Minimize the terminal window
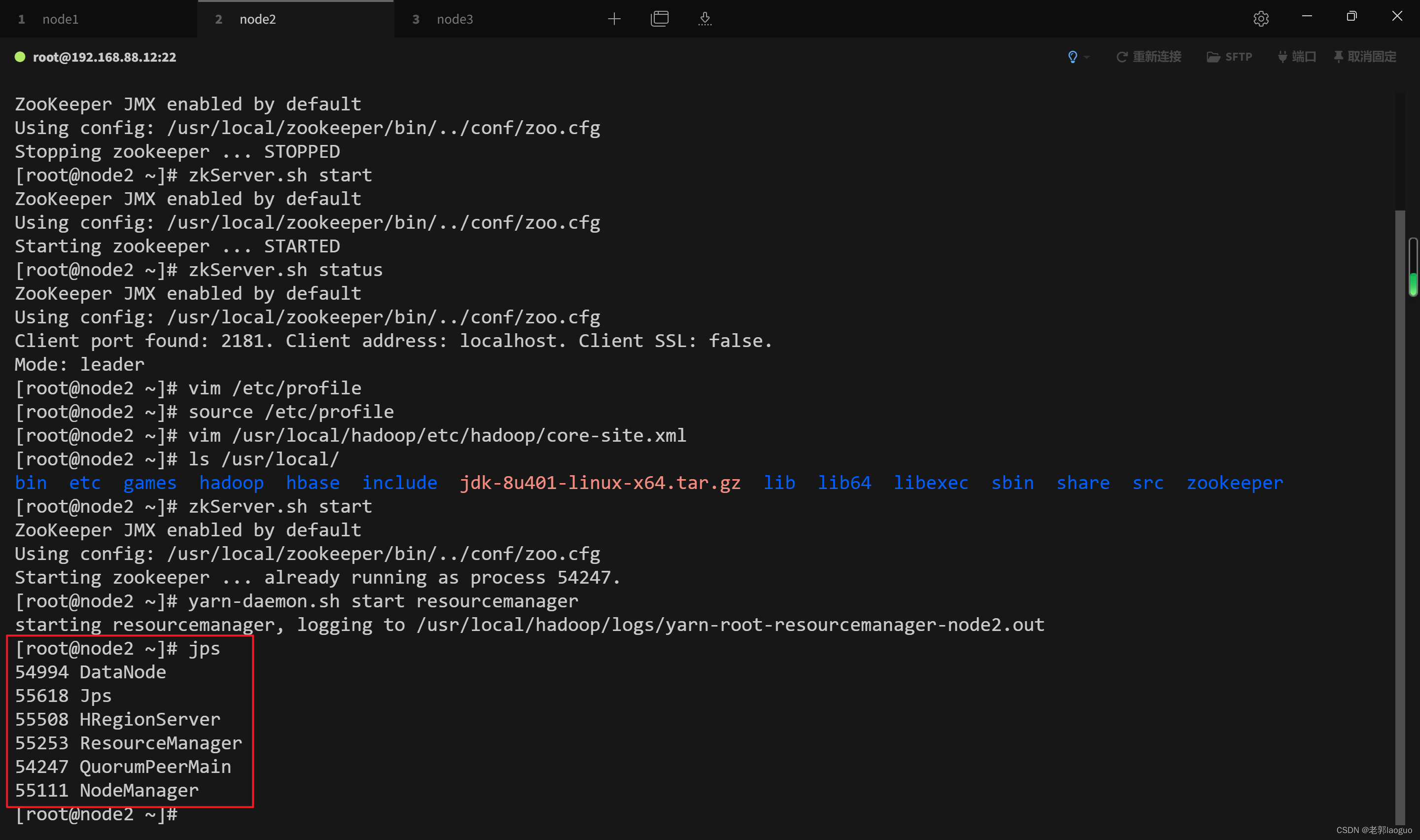1420x840 pixels. [x=1307, y=16]
